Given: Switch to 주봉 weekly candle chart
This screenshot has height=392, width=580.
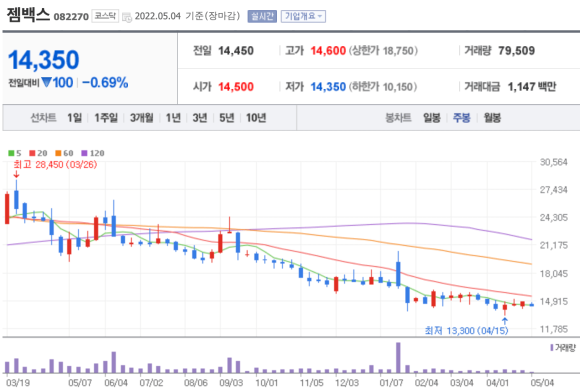Looking at the screenshot, I should click(x=462, y=118).
